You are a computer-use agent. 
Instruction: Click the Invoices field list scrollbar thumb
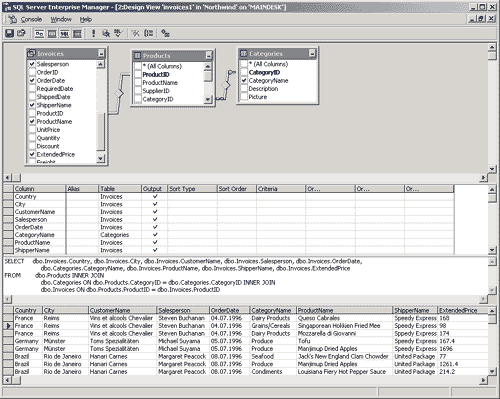101,131
